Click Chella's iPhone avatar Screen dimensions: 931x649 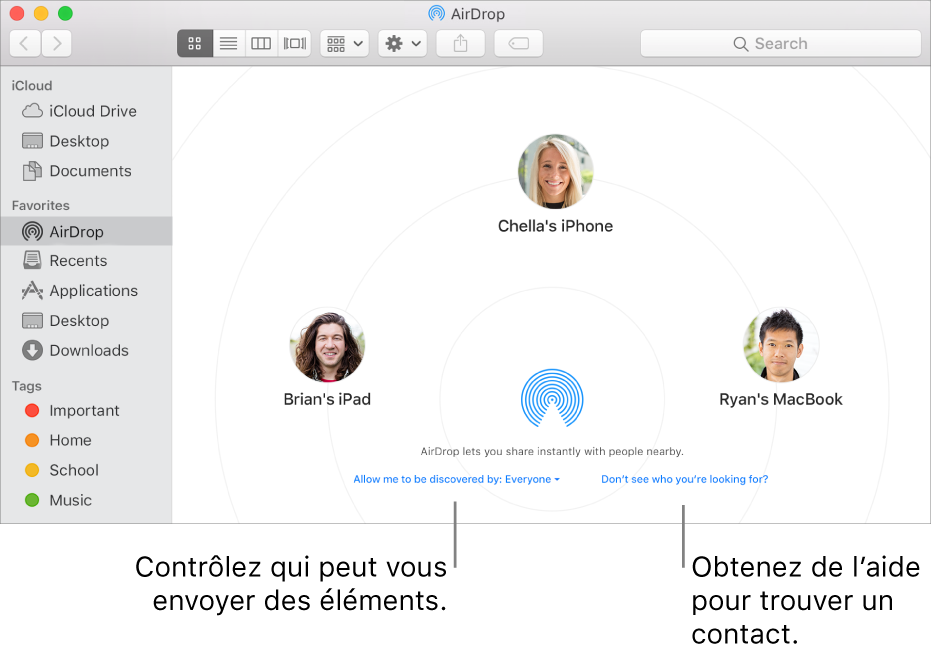(555, 171)
